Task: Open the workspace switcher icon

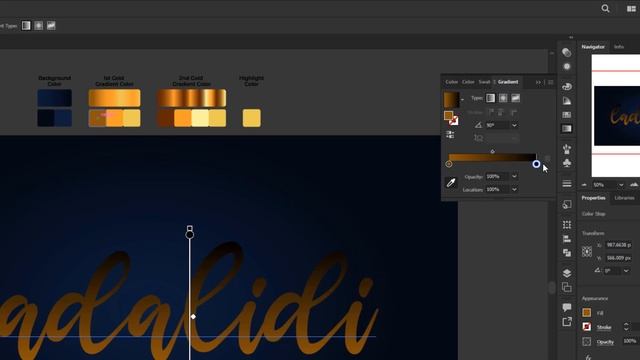Action: click(x=631, y=9)
